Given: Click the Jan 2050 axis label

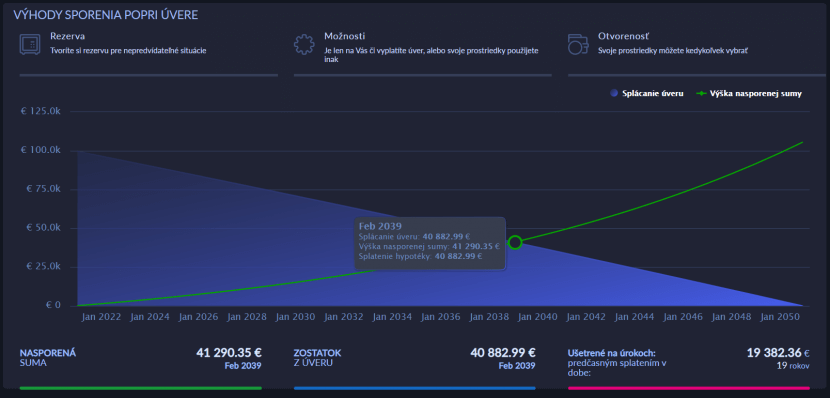Looking at the screenshot, I should coord(780,316).
